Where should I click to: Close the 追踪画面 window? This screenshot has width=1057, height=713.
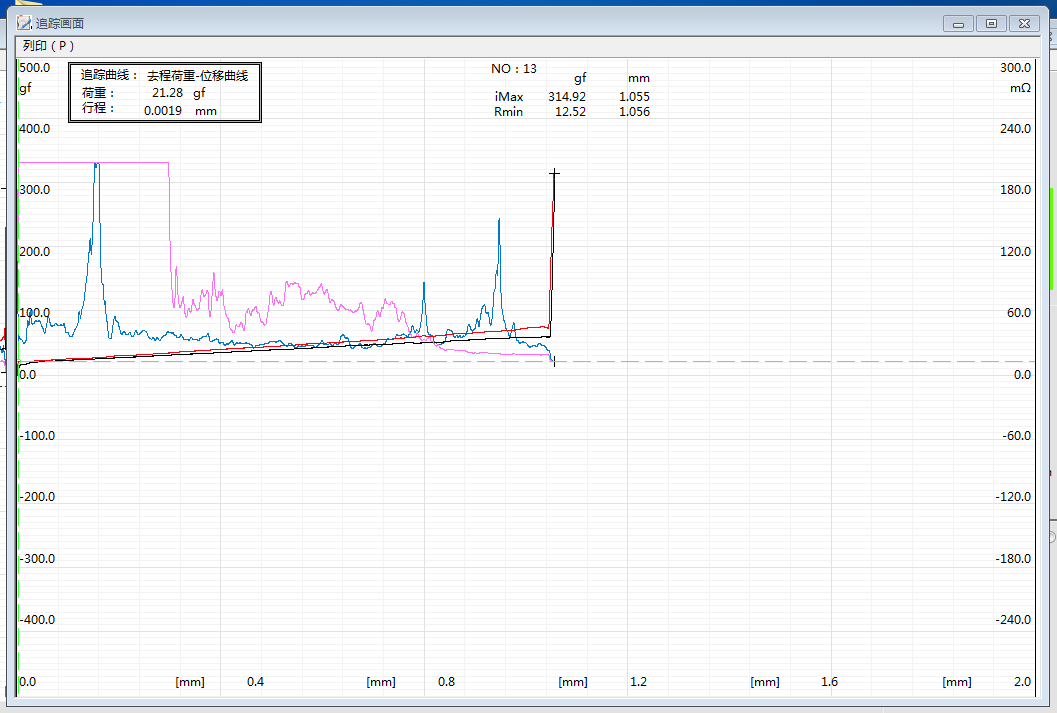(1024, 23)
